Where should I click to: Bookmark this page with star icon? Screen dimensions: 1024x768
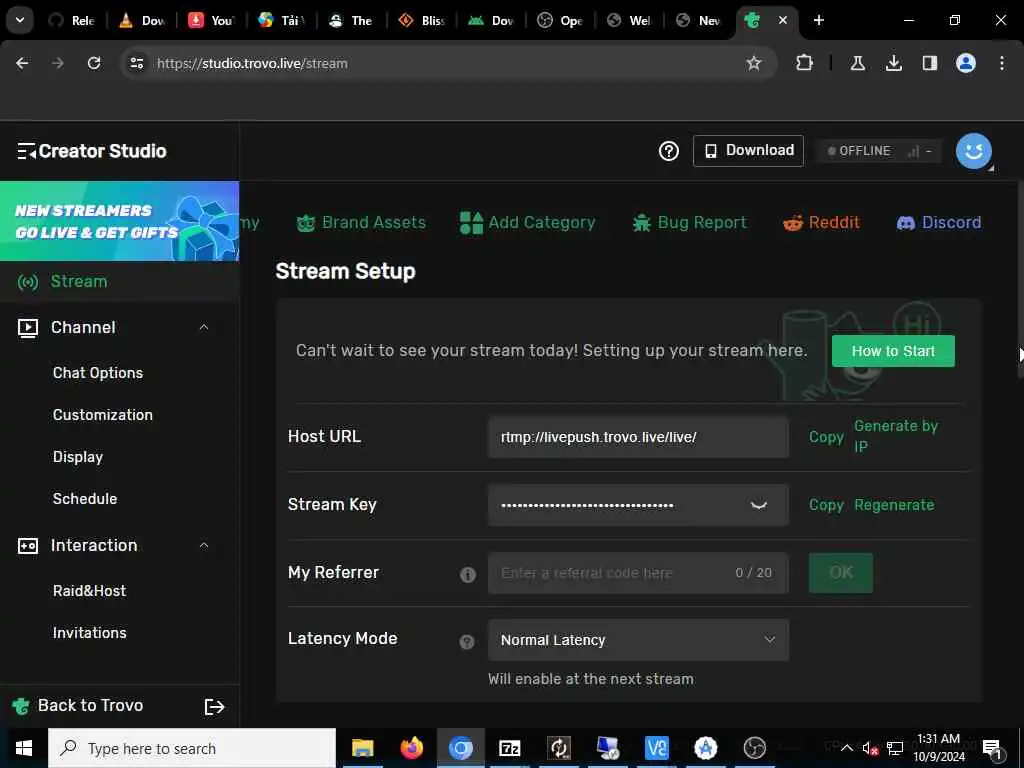754,63
